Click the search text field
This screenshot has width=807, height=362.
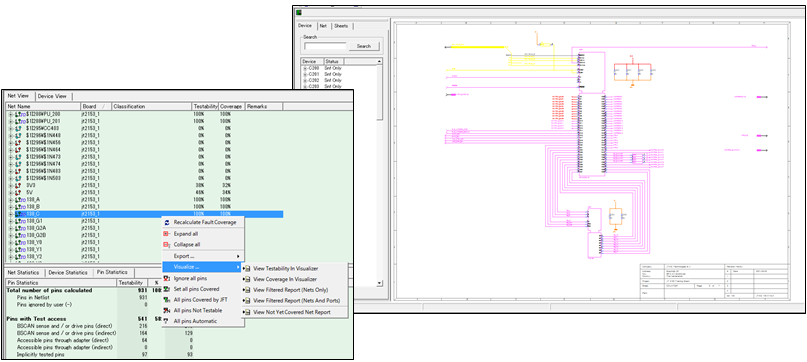[x=325, y=46]
